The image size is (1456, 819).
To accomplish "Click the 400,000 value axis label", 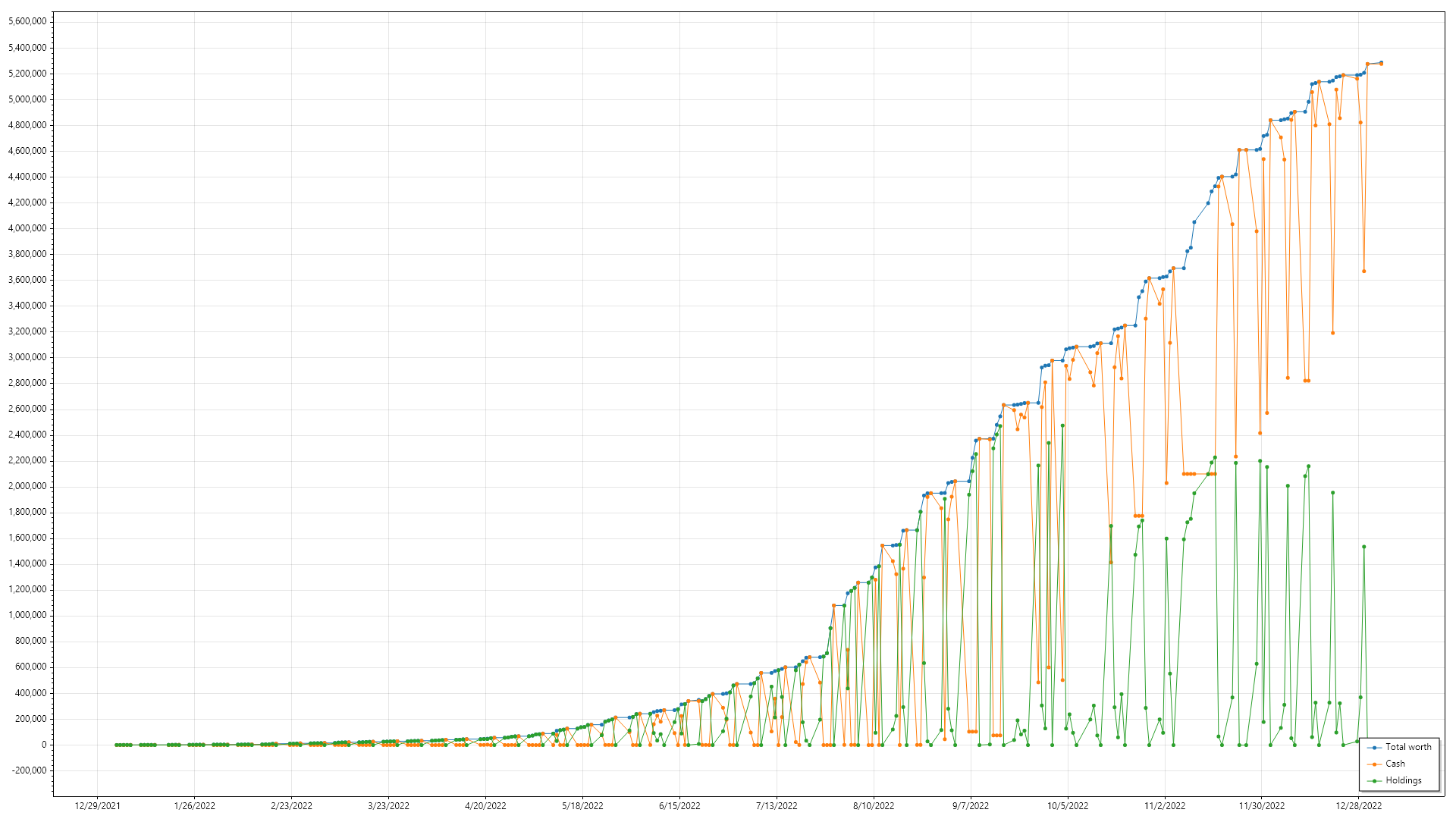I will [31, 693].
